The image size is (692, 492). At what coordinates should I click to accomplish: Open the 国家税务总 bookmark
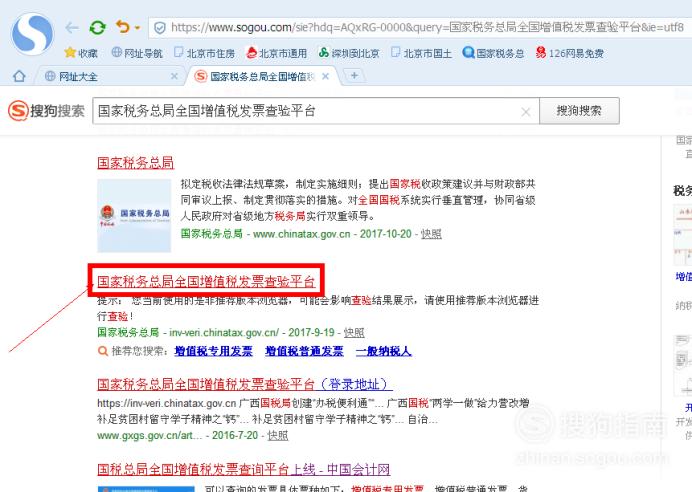[493, 53]
